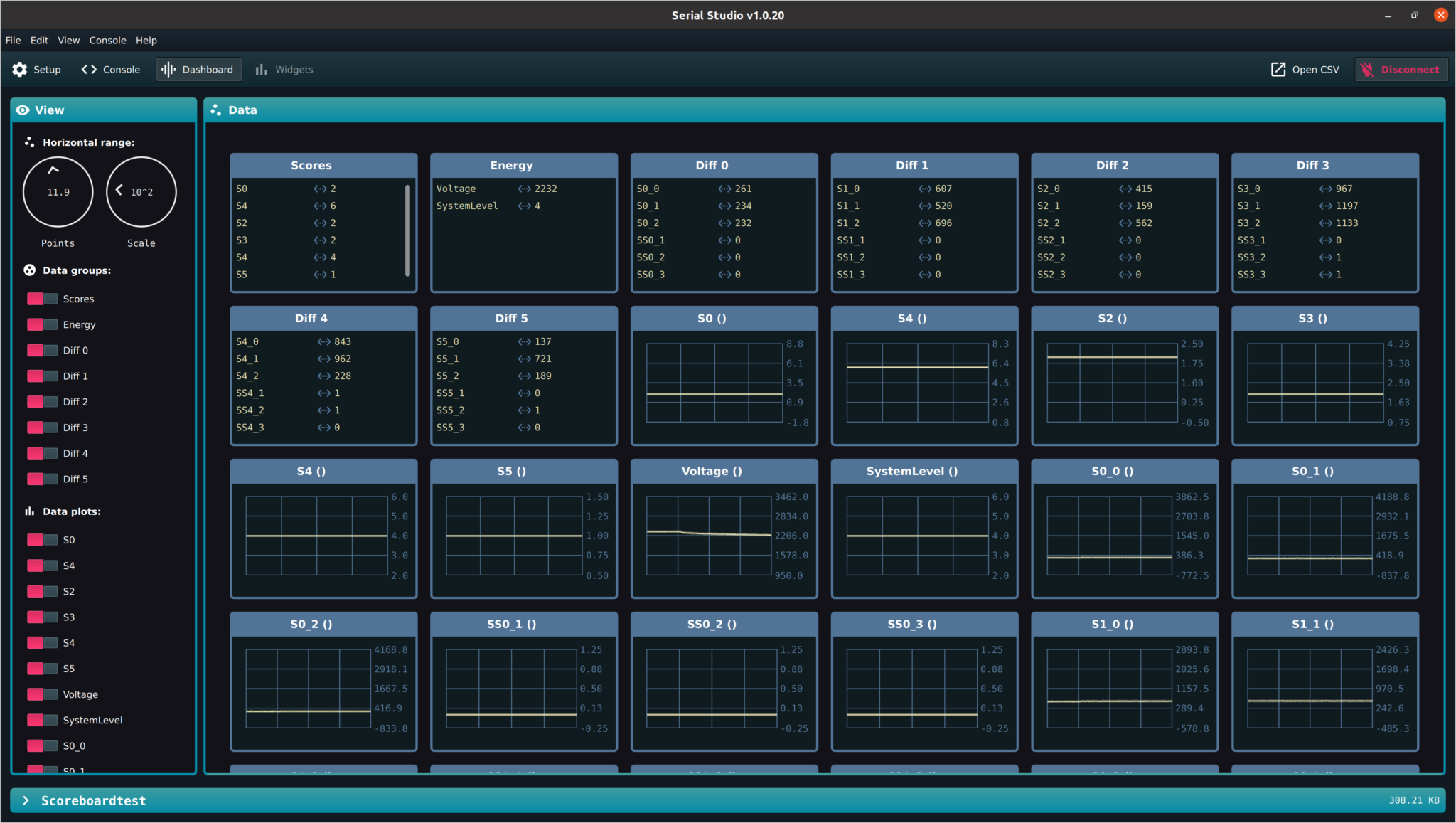This screenshot has width=1456, height=823.
Task: Adjust the Points dial
Action: tap(58, 191)
